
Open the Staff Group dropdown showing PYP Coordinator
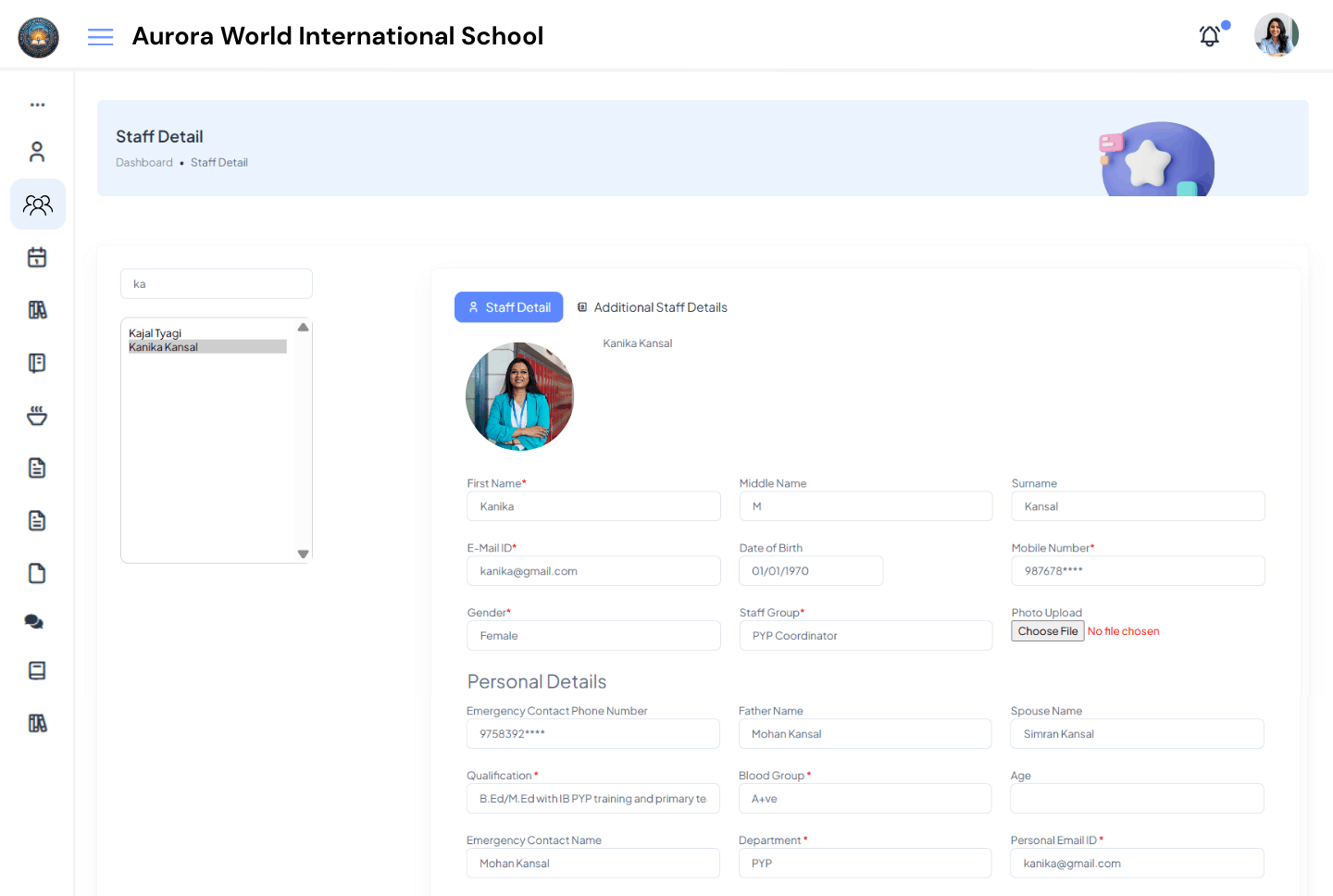pyautogui.click(x=866, y=635)
